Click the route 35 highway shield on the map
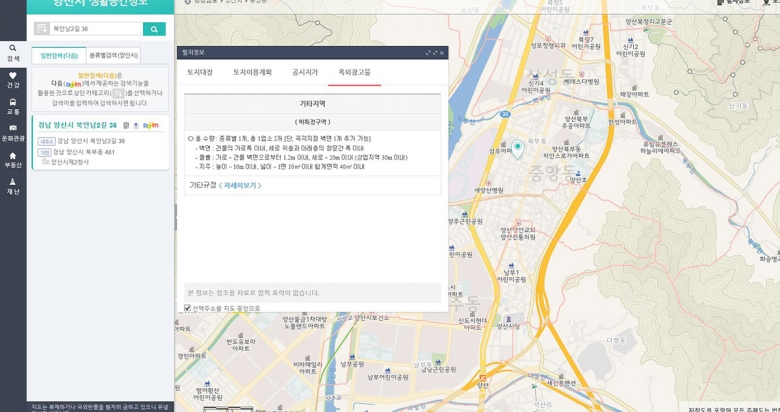Image resolution: width=780 pixels, height=412 pixels. click(505, 114)
